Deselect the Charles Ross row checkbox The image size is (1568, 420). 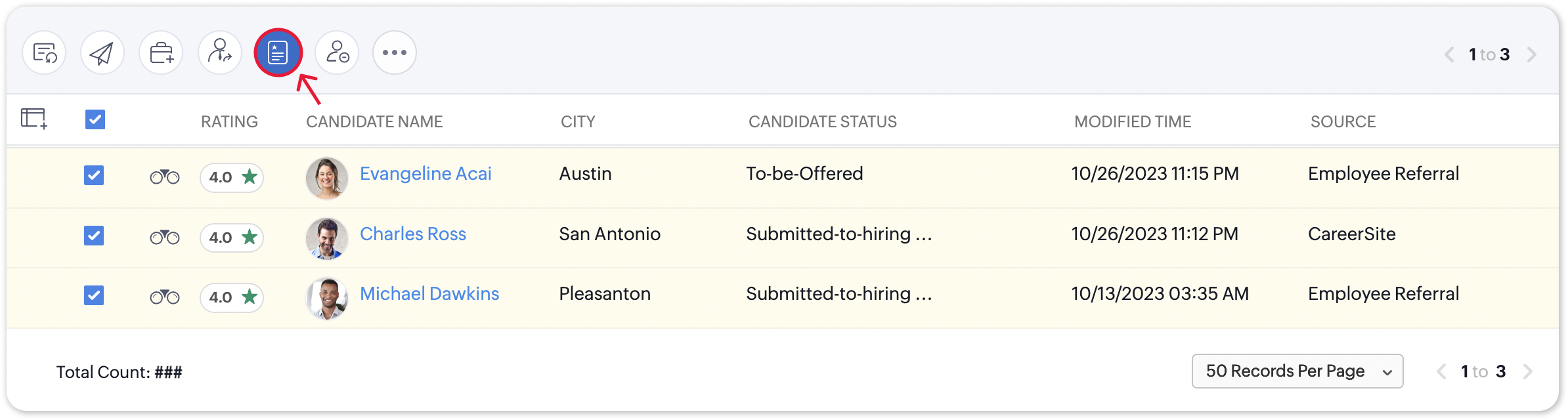tap(94, 235)
